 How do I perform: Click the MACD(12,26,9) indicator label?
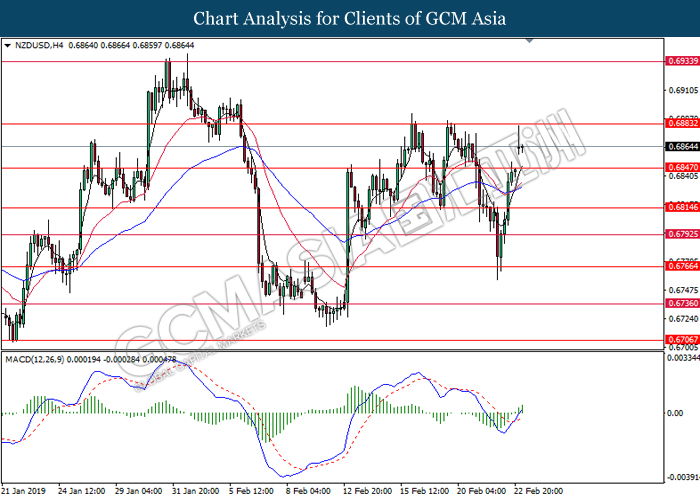pyautogui.click(x=39, y=359)
